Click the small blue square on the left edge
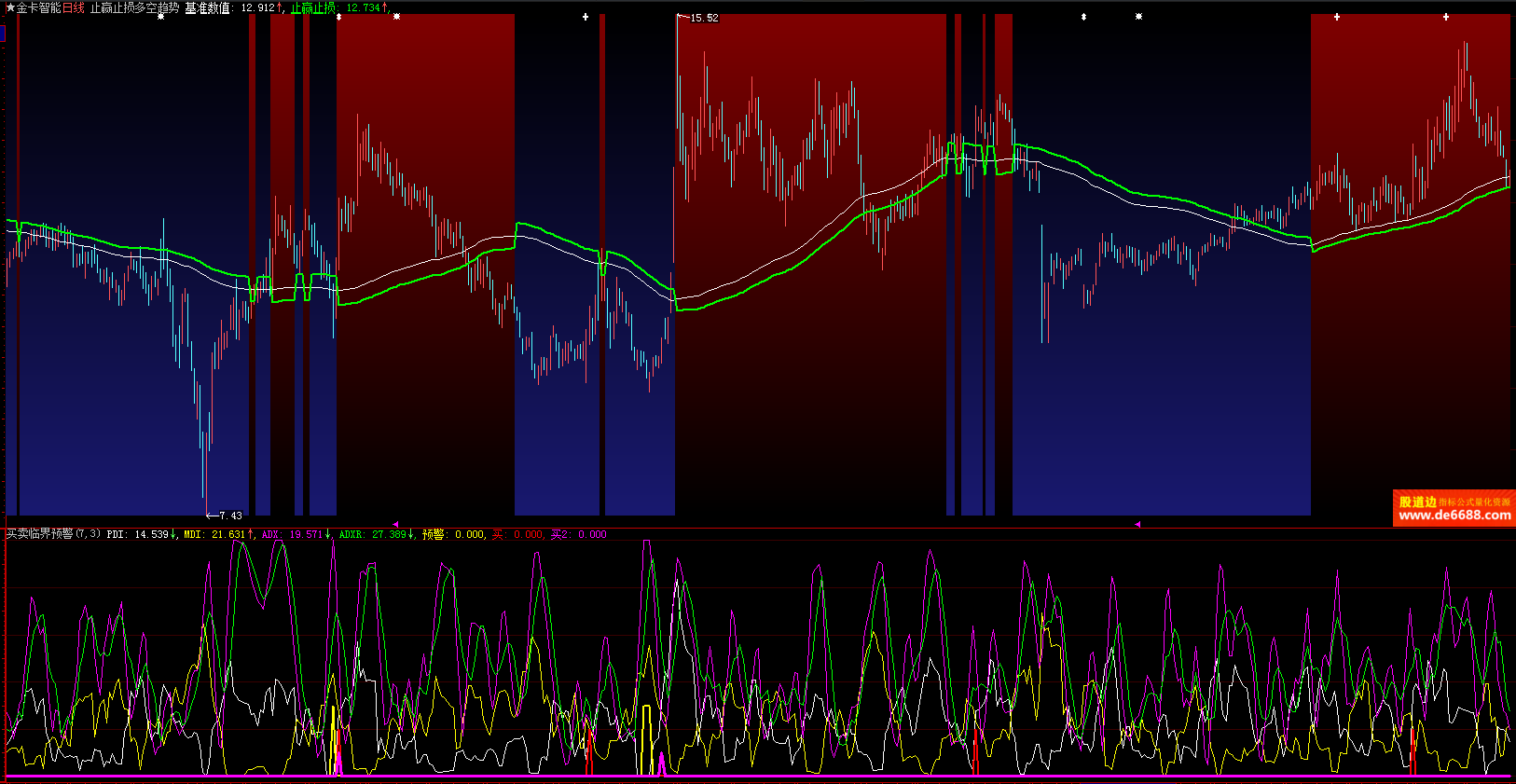 click(3, 34)
